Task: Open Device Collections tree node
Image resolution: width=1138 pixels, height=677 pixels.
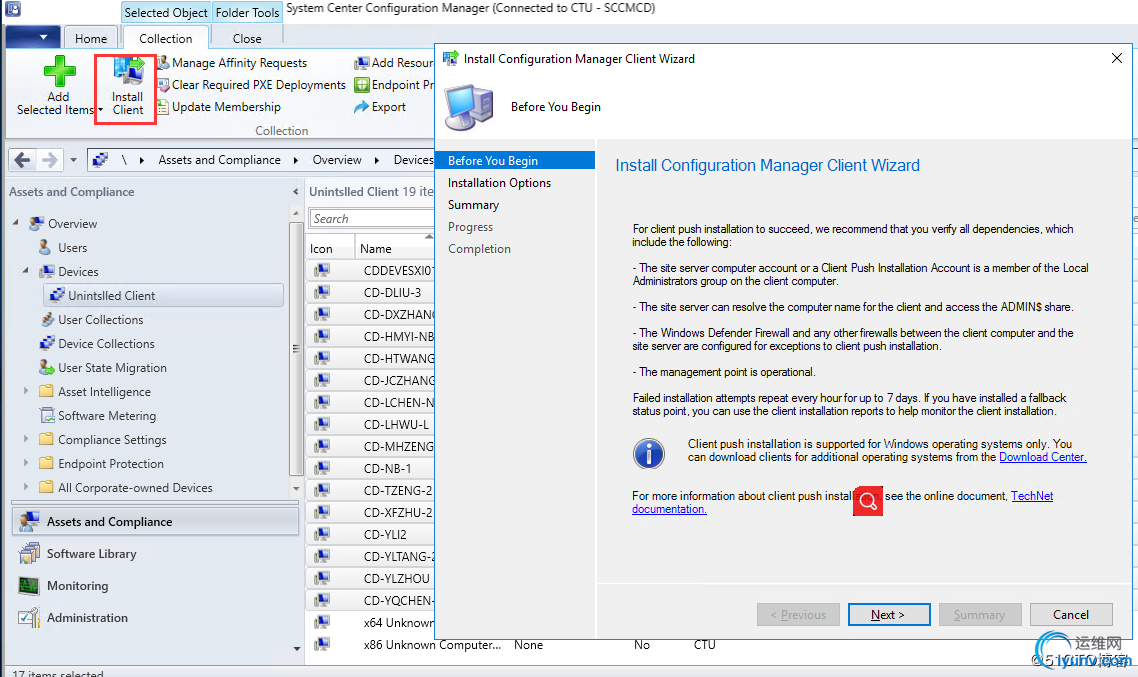Action: coord(106,343)
